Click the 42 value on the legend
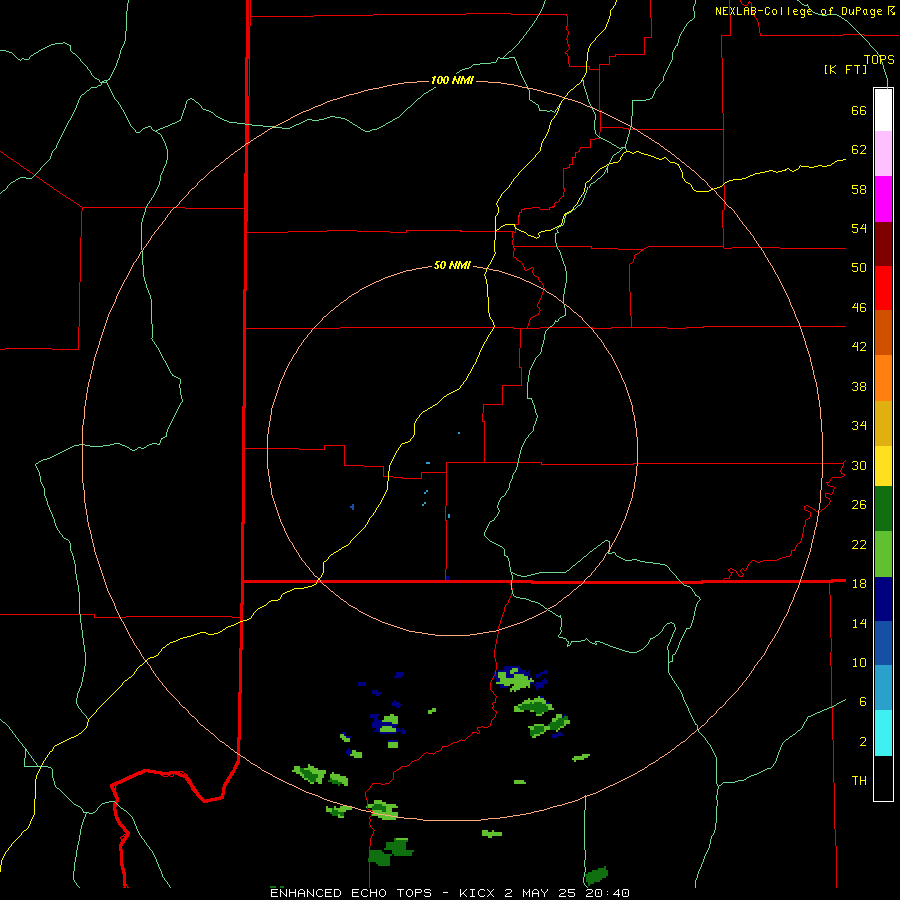900x900 pixels. (859, 347)
